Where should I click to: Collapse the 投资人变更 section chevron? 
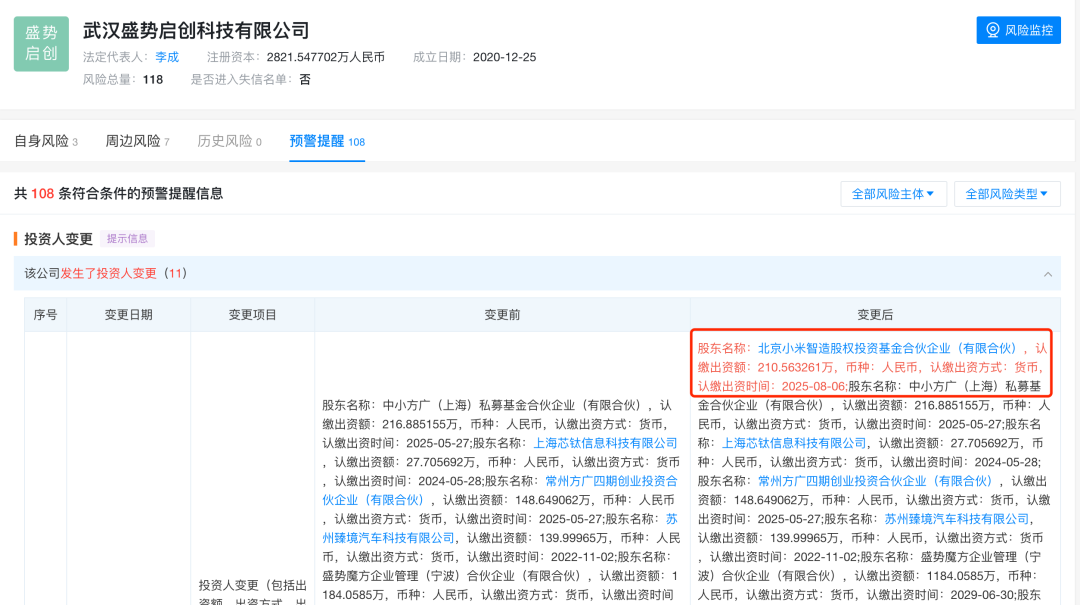click(x=1047, y=274)
